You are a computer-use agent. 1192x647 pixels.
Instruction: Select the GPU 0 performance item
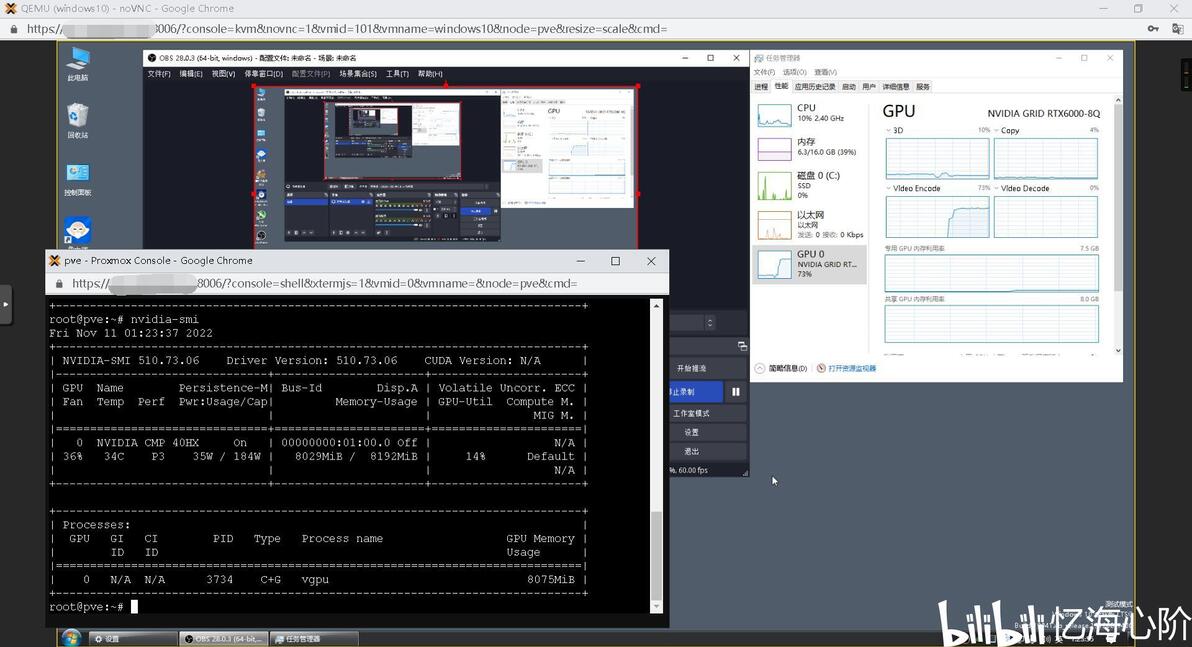click(x=810, y=264)
